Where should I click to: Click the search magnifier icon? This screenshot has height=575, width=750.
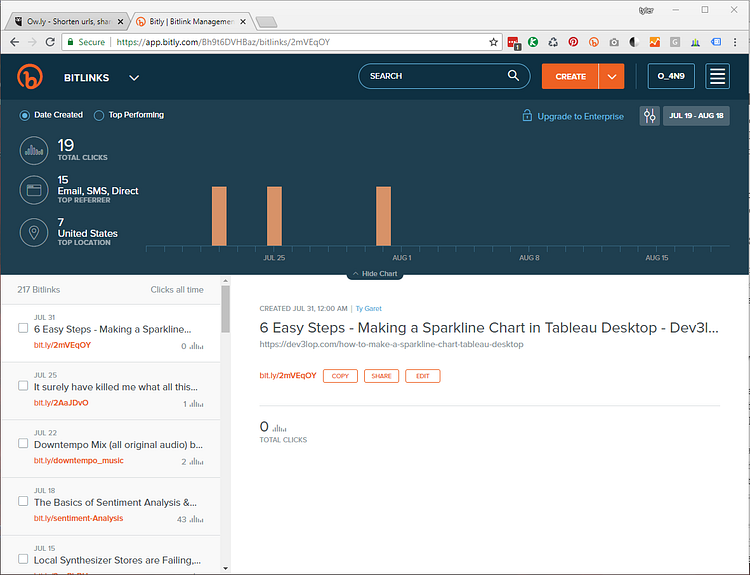[x=513, y=76]
